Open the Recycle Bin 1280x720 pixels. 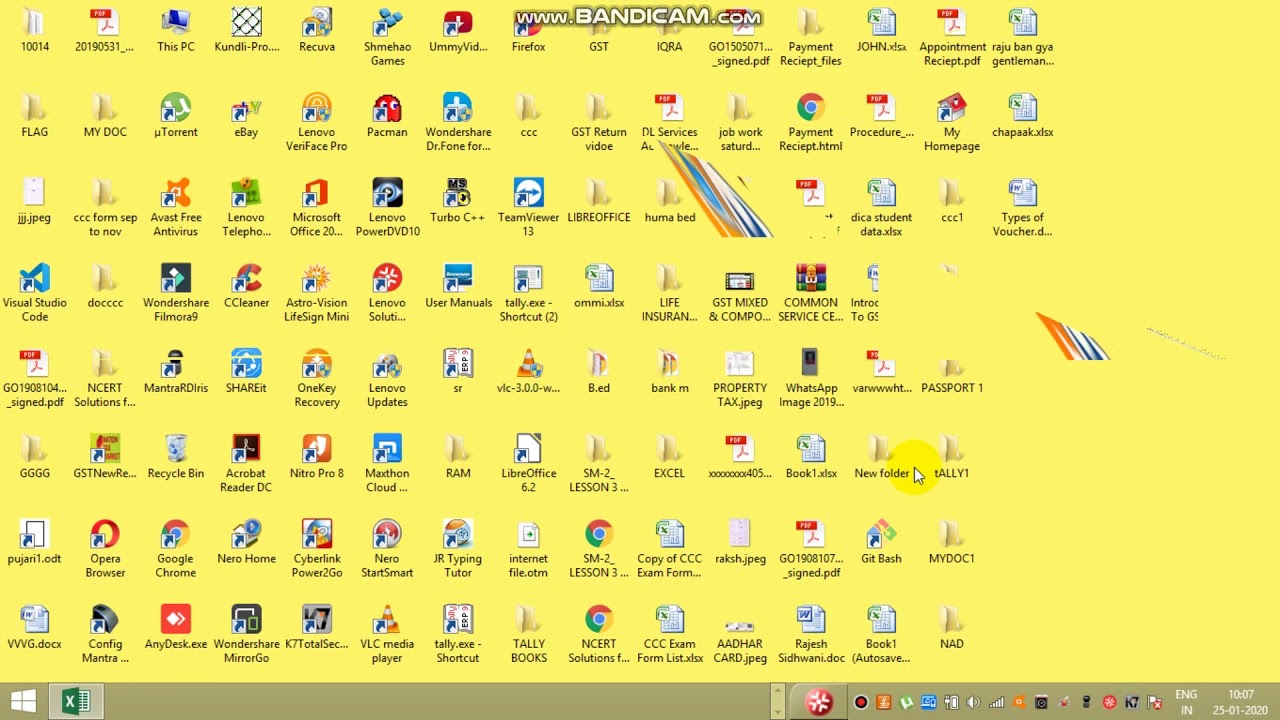point(176,457)
